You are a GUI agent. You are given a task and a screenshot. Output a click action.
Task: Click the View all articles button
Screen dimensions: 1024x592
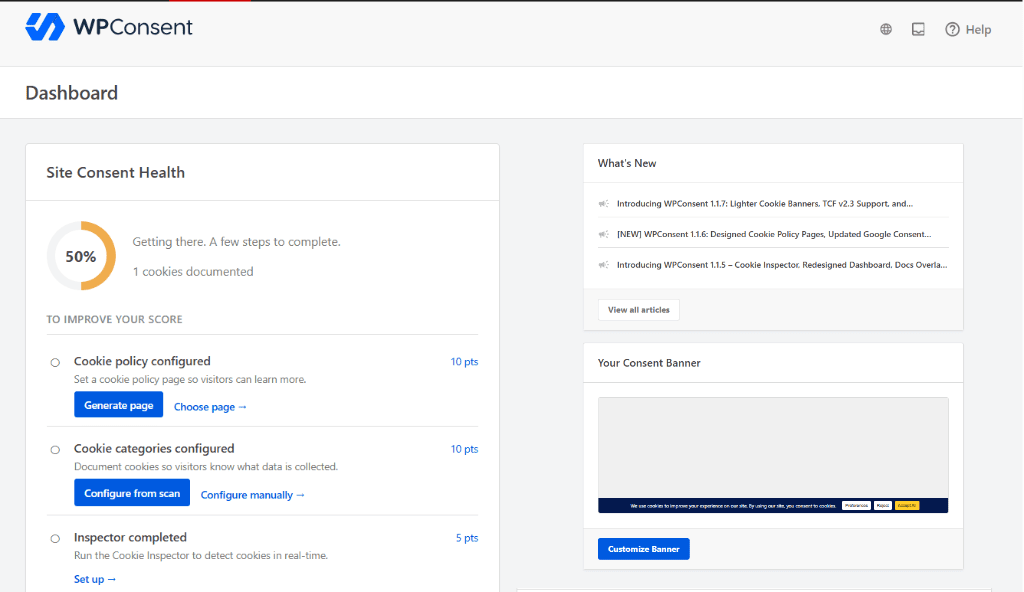[639, 310]
